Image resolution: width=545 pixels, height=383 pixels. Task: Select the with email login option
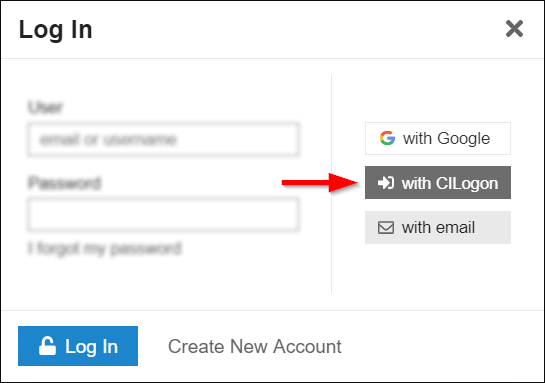click(438, 227)
